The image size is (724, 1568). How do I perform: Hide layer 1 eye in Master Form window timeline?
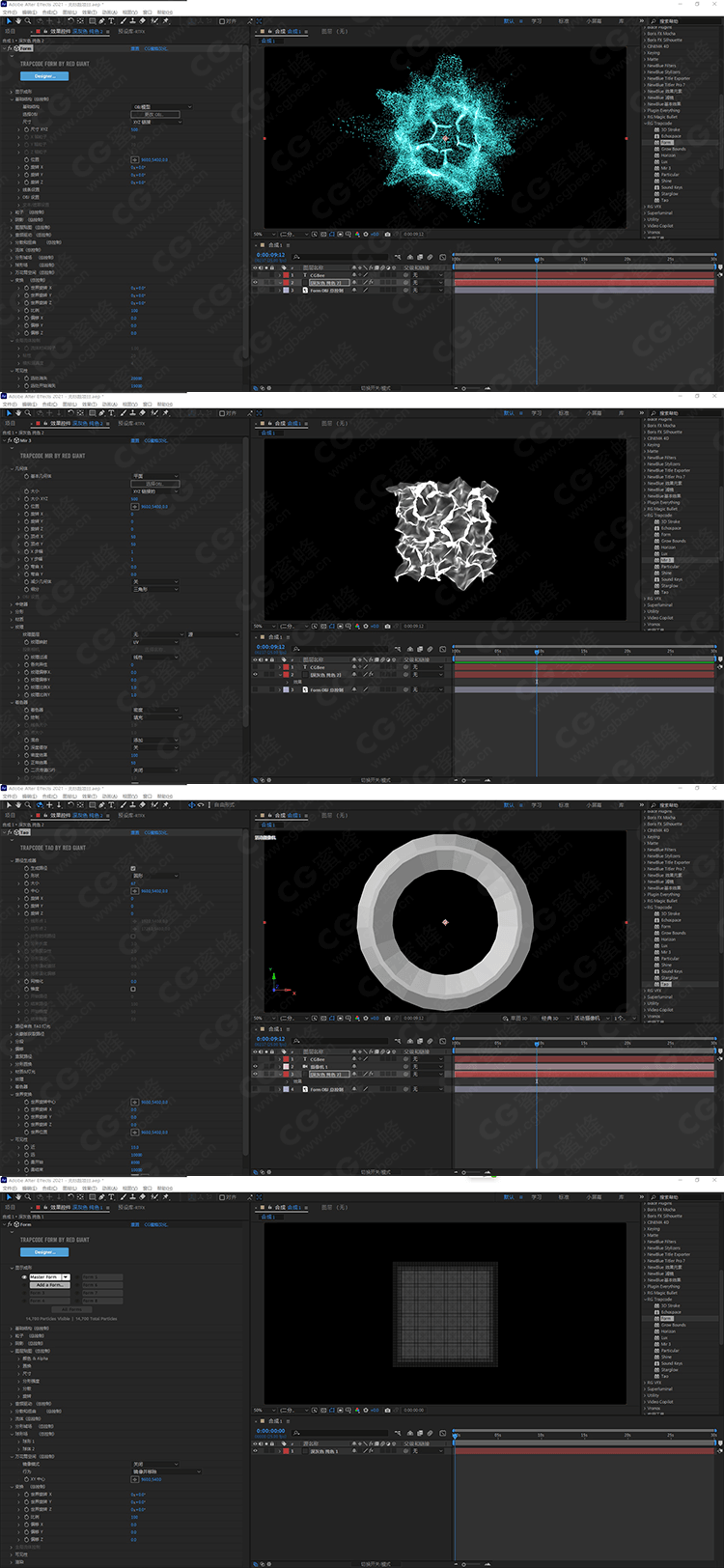255,1451
